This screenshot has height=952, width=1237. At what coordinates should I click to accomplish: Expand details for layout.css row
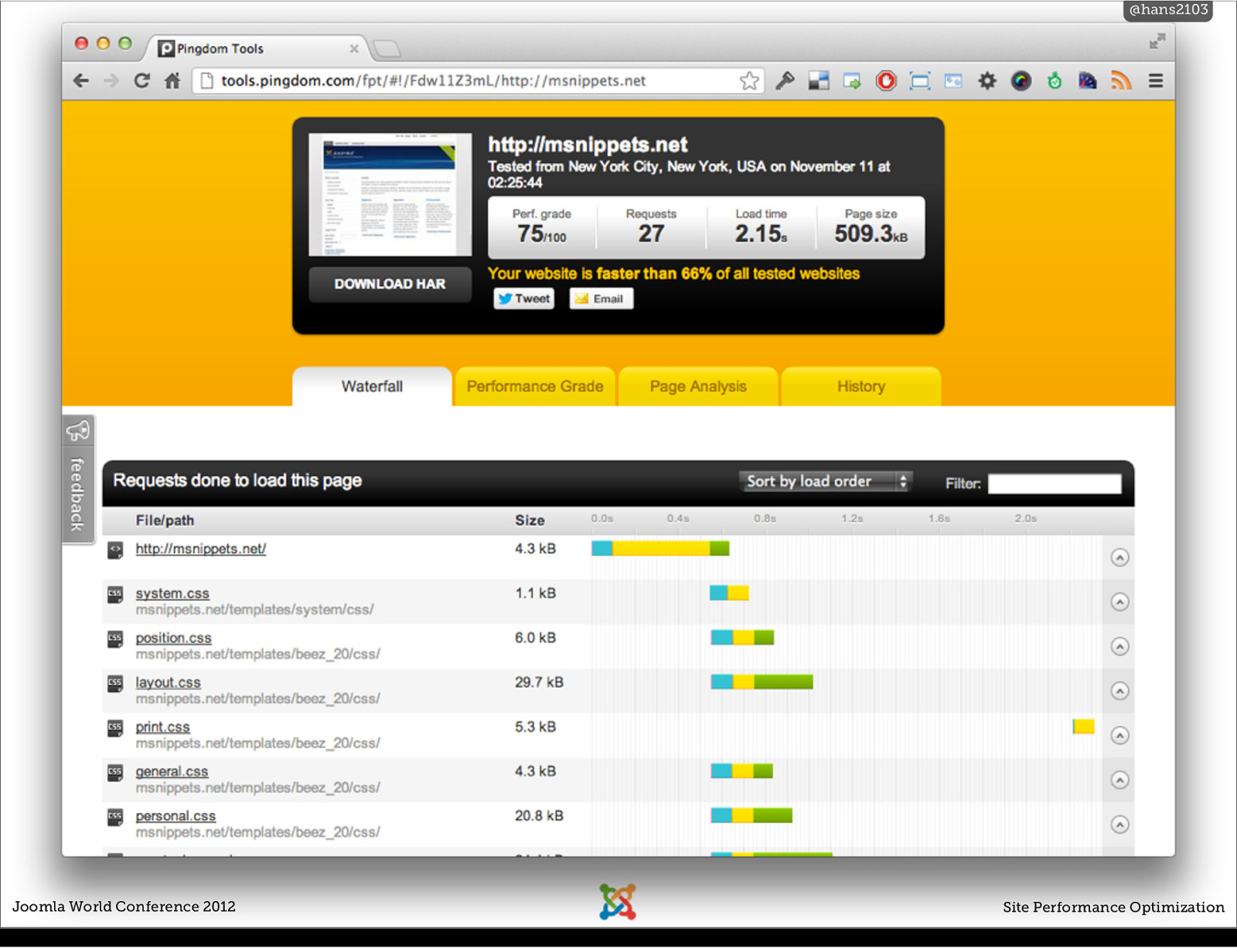coord(1119,691)
